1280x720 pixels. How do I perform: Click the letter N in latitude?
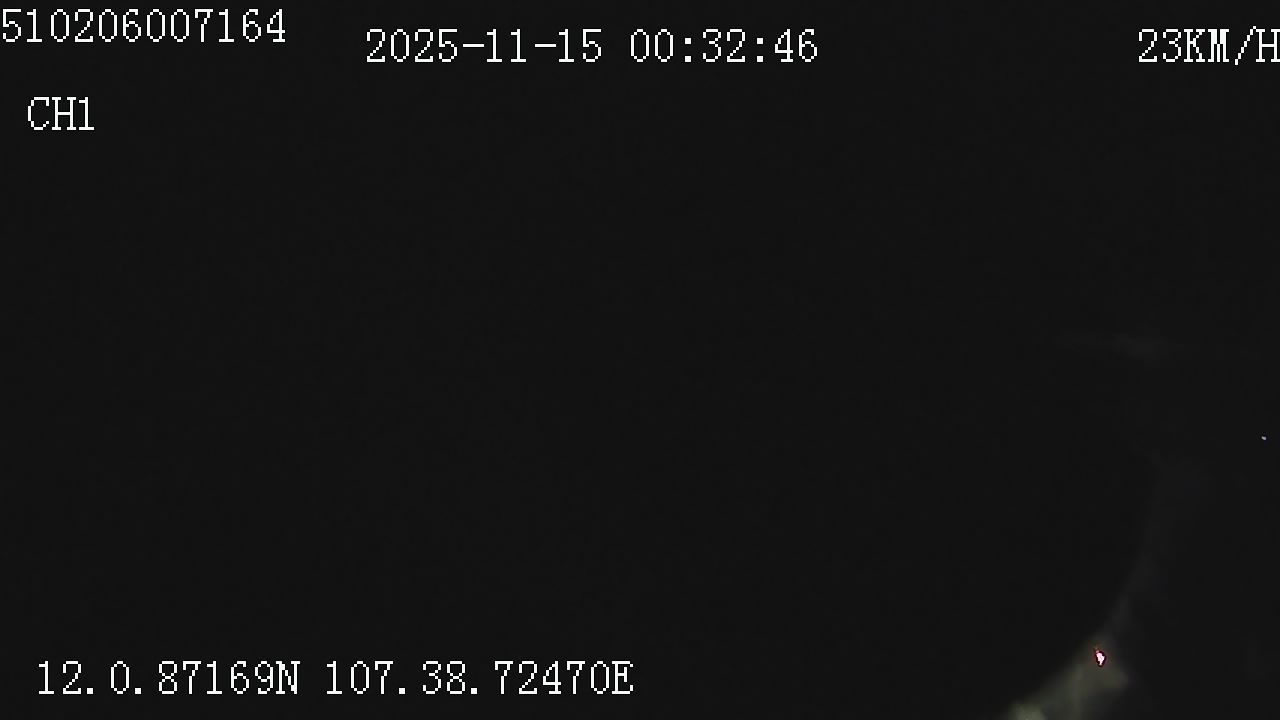(x=287, y=679)
